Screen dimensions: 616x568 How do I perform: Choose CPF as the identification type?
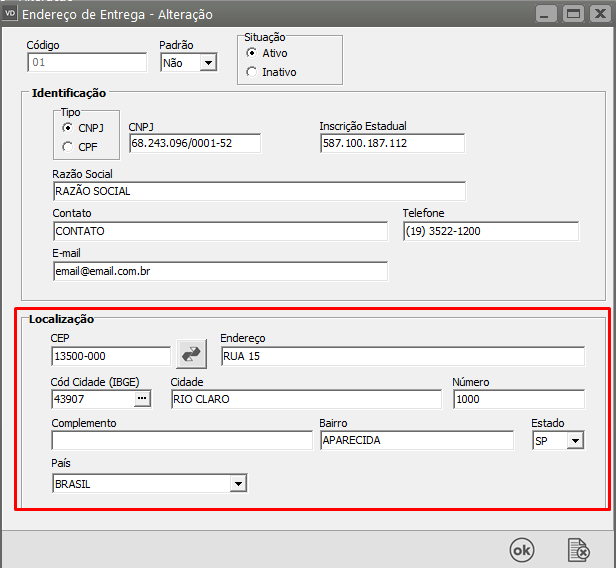(68, 147)
